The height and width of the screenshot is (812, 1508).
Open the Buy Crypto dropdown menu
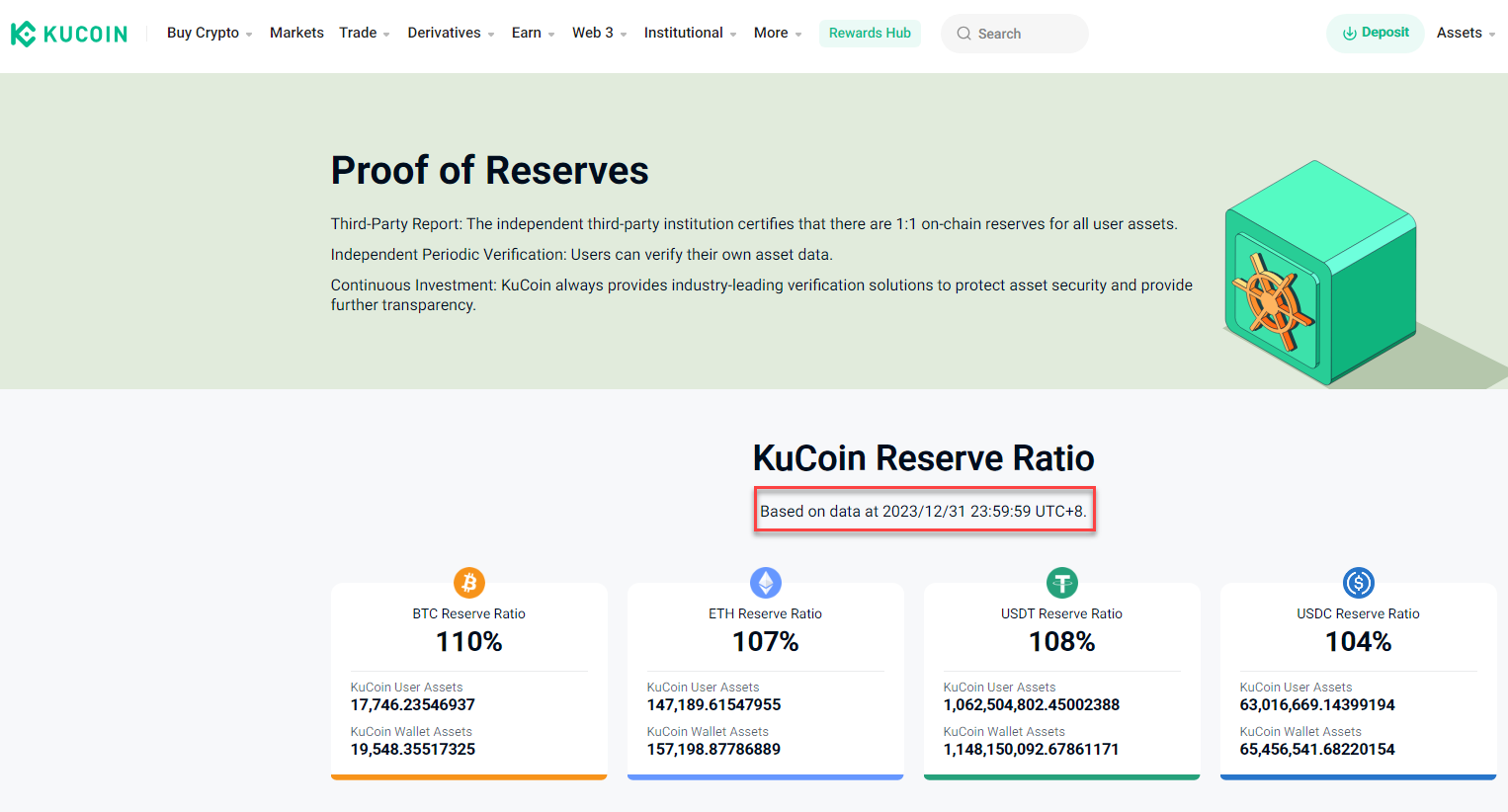209,33
